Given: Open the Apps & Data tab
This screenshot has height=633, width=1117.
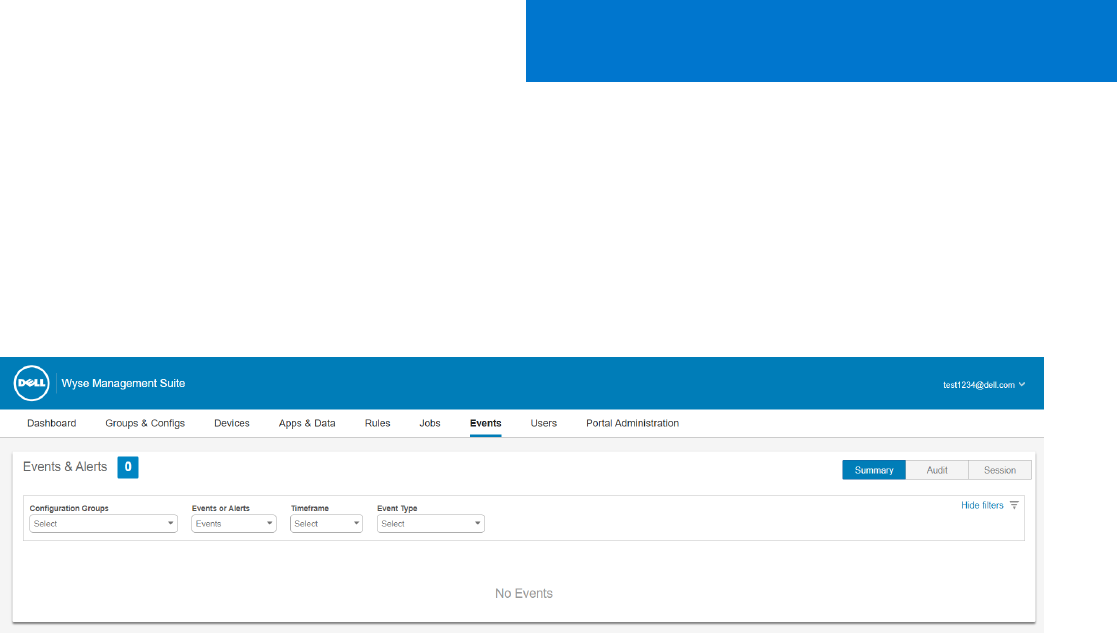Looking at the screenshot, I should 307,423.
